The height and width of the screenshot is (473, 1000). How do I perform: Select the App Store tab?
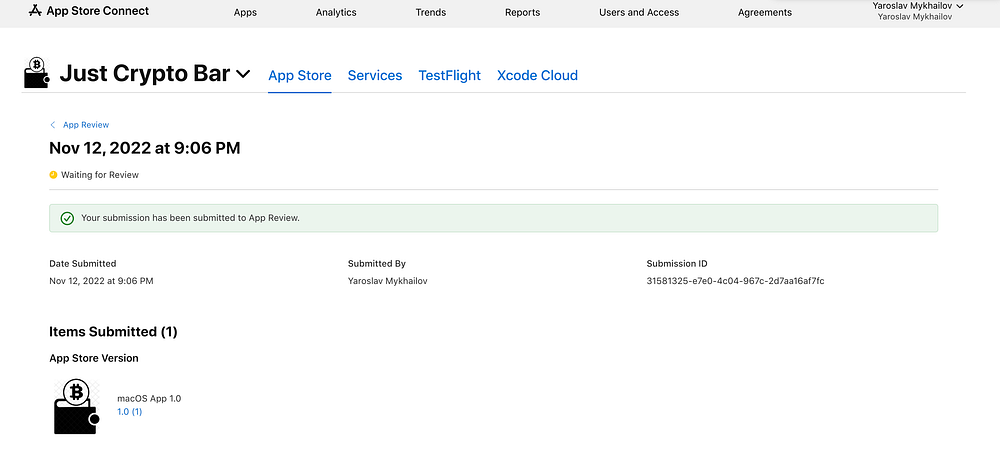tap(300, 75)
